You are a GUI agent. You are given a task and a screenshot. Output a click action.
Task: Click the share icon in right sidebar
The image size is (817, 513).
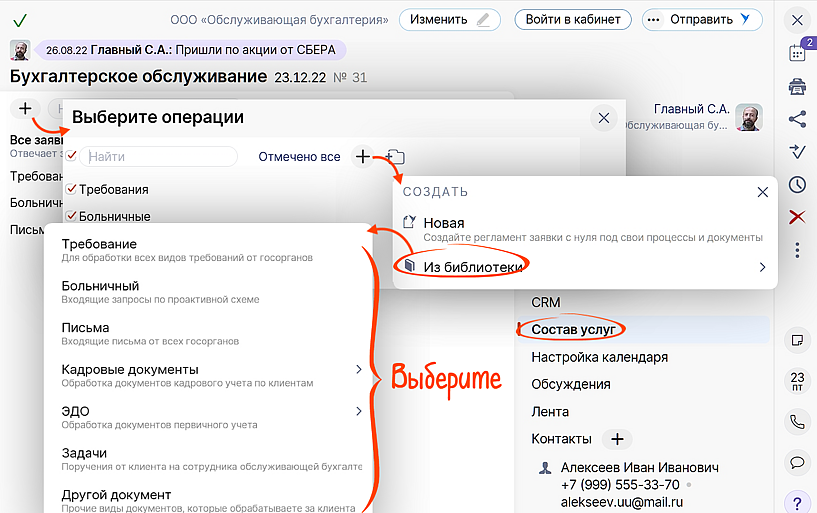[797, 119]
